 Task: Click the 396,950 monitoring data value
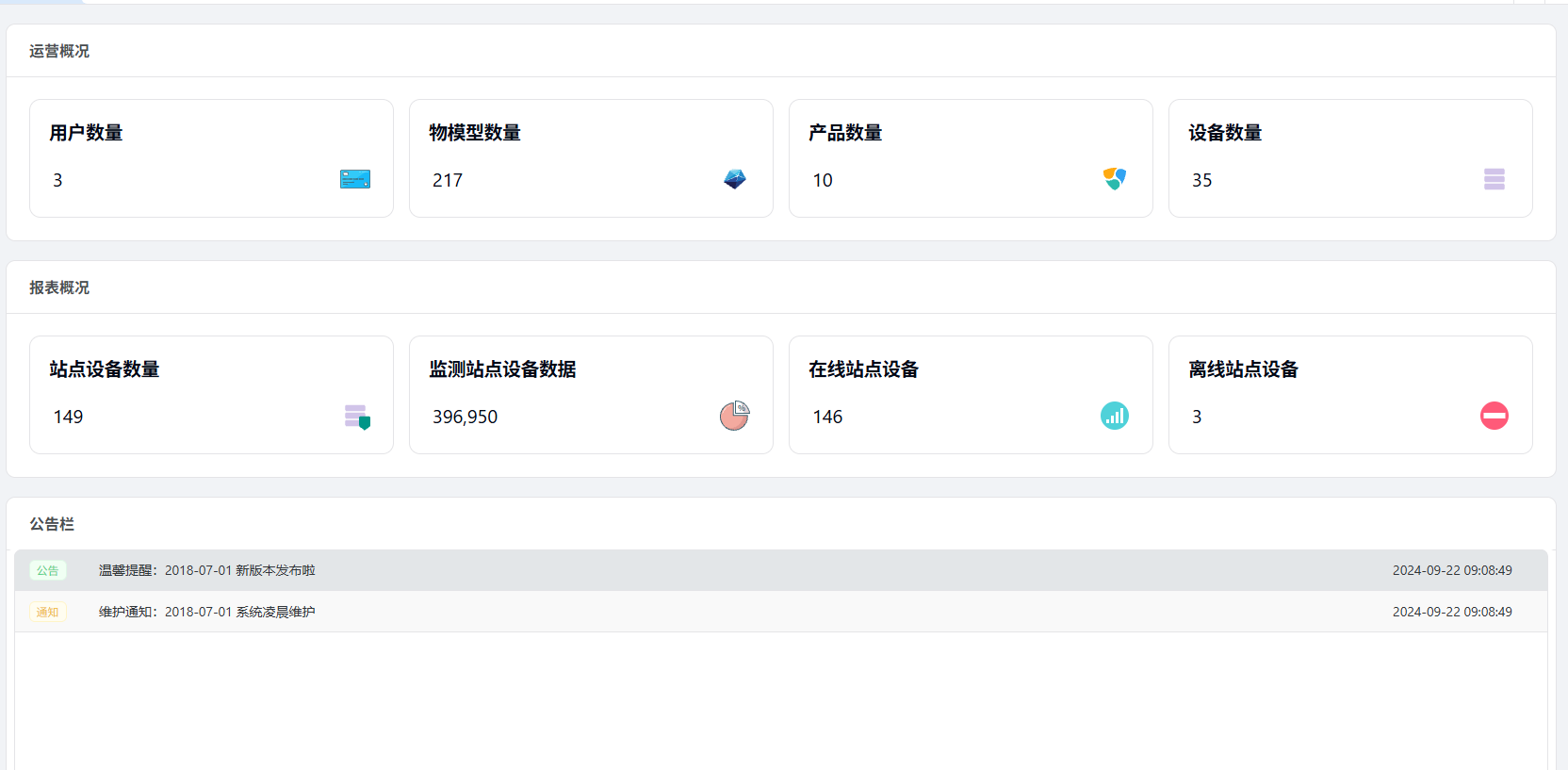tap(465, 417)
